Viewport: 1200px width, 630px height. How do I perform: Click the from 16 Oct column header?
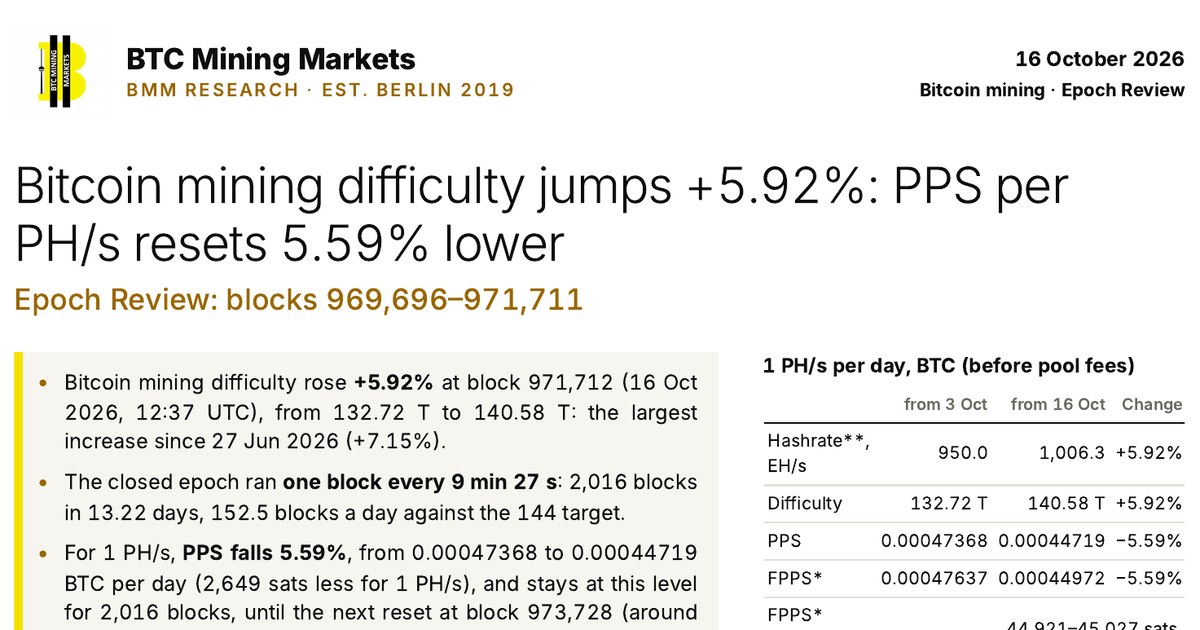pos(1058,405)
